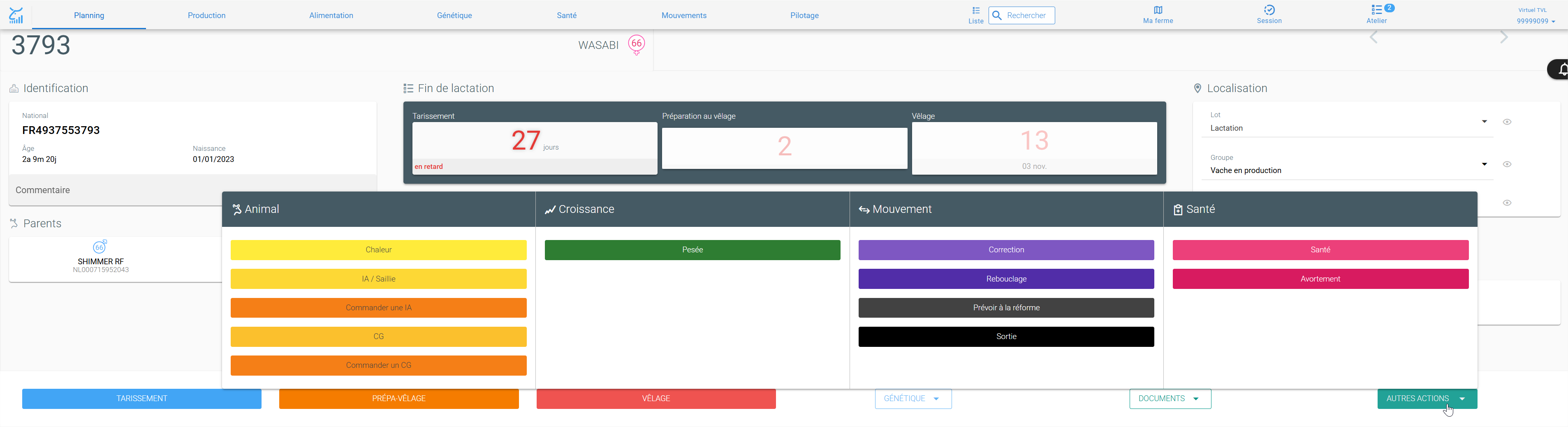Open the Génétique tab
1568x427 pixels.
[x=454, y=15]
